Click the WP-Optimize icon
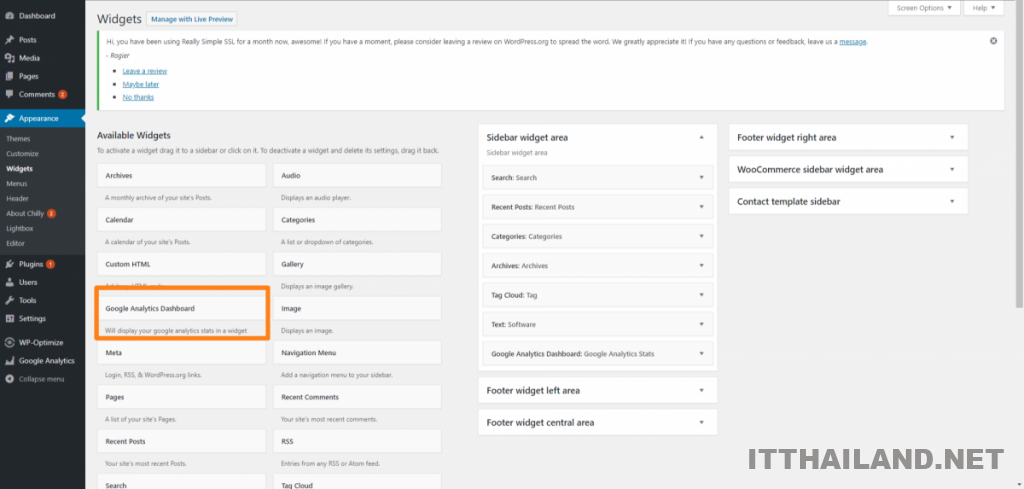The image size is (1024, 489). coord(9,343)
